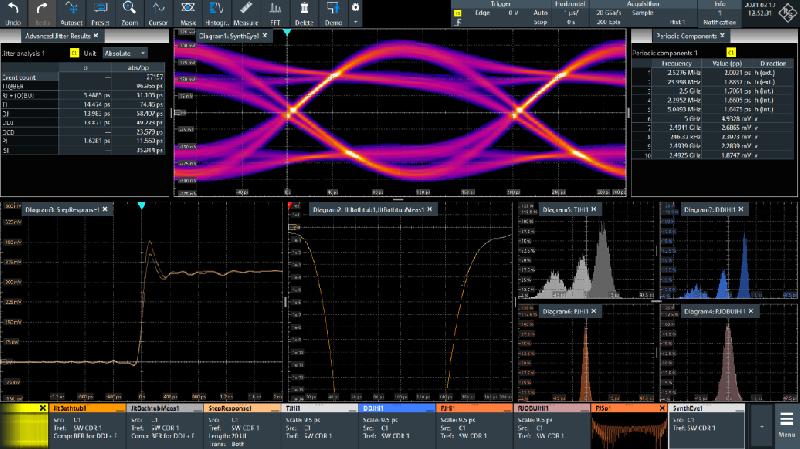Close the Advanced Jitter Results tab
800x449 pixels.
(x=96, y=36)
